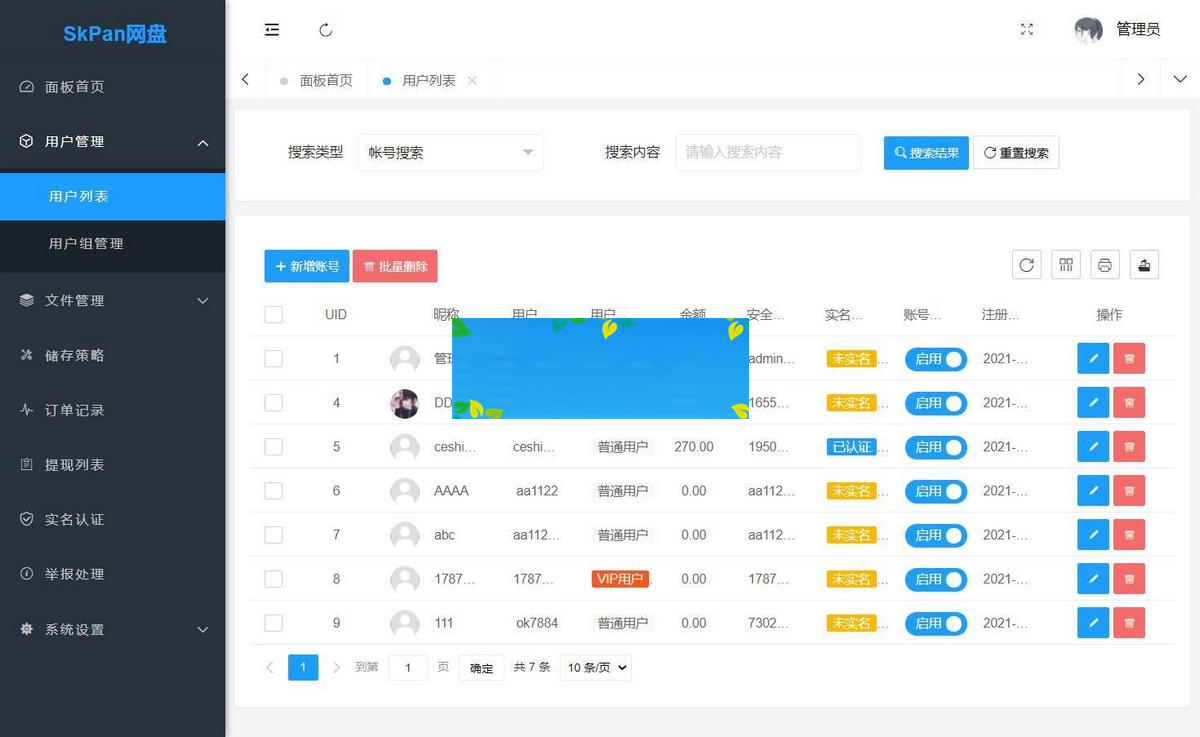1200x737 pixels.
Task: Open column display settings icon above the table
Action: coord(1065,264)
